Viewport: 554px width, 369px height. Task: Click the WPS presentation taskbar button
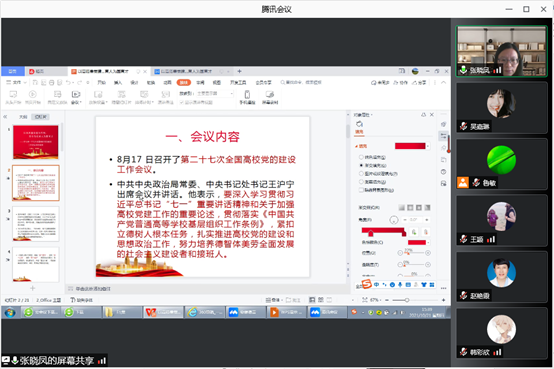163,312
